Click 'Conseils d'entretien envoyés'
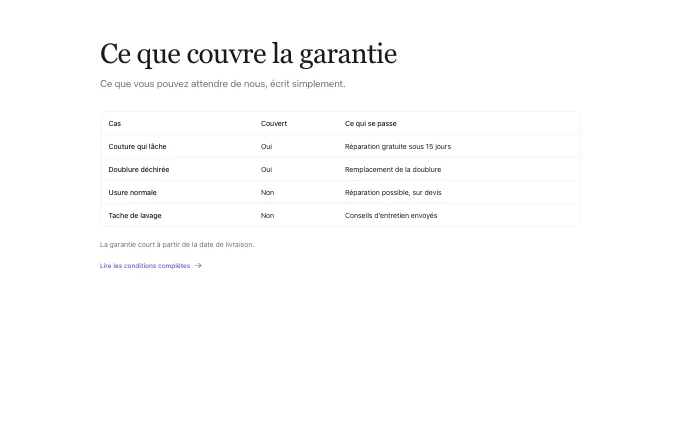The width and height of the screenshot is (680, 425). [391, 216]
